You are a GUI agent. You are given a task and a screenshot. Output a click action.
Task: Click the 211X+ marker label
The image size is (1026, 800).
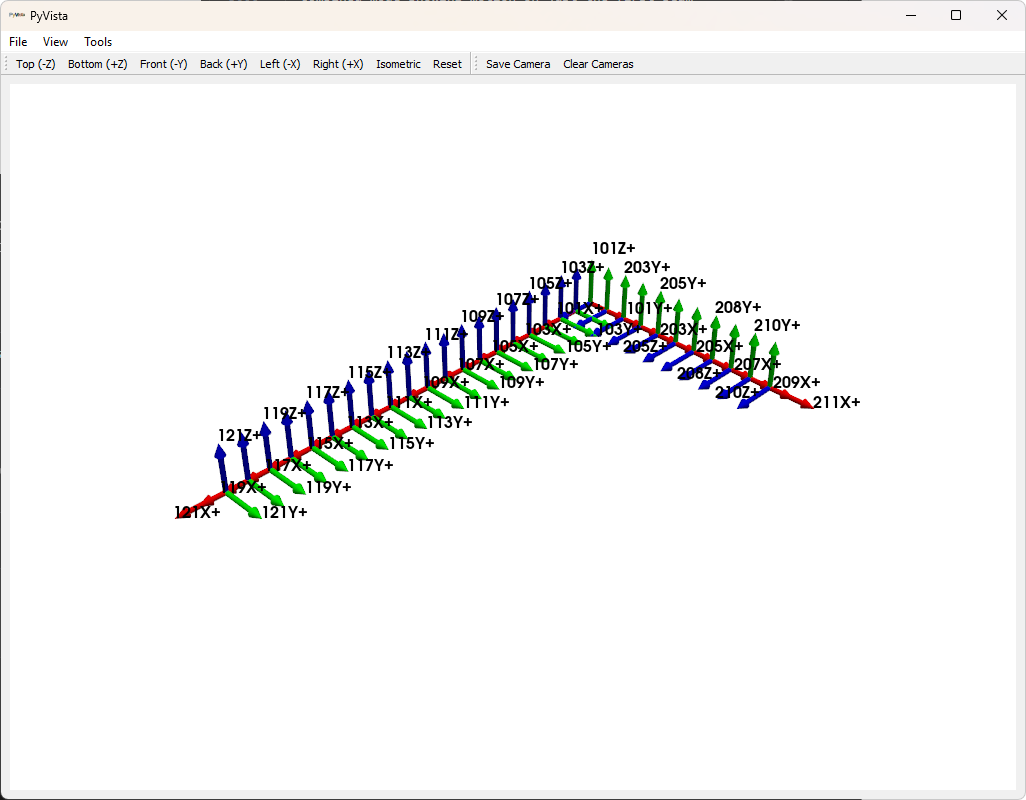click(x=838, y=402)
